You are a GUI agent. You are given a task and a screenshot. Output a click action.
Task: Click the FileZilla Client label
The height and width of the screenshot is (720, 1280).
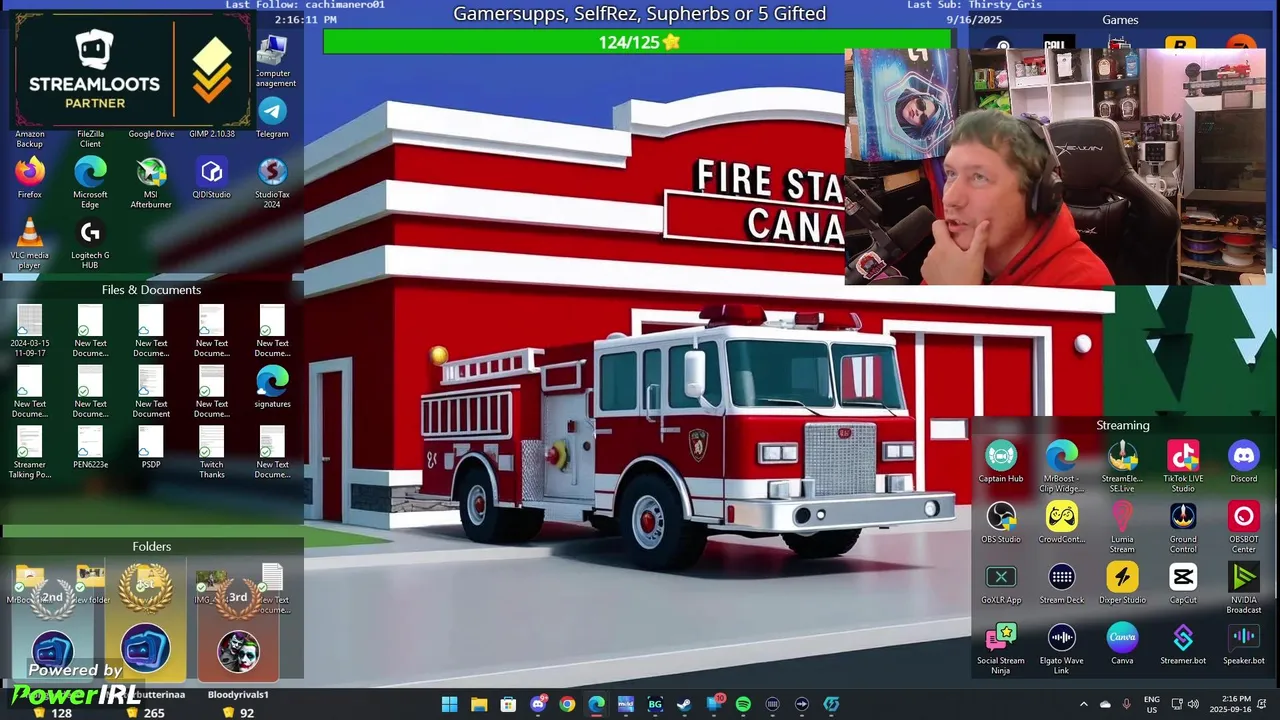click(x=90, y=138)
